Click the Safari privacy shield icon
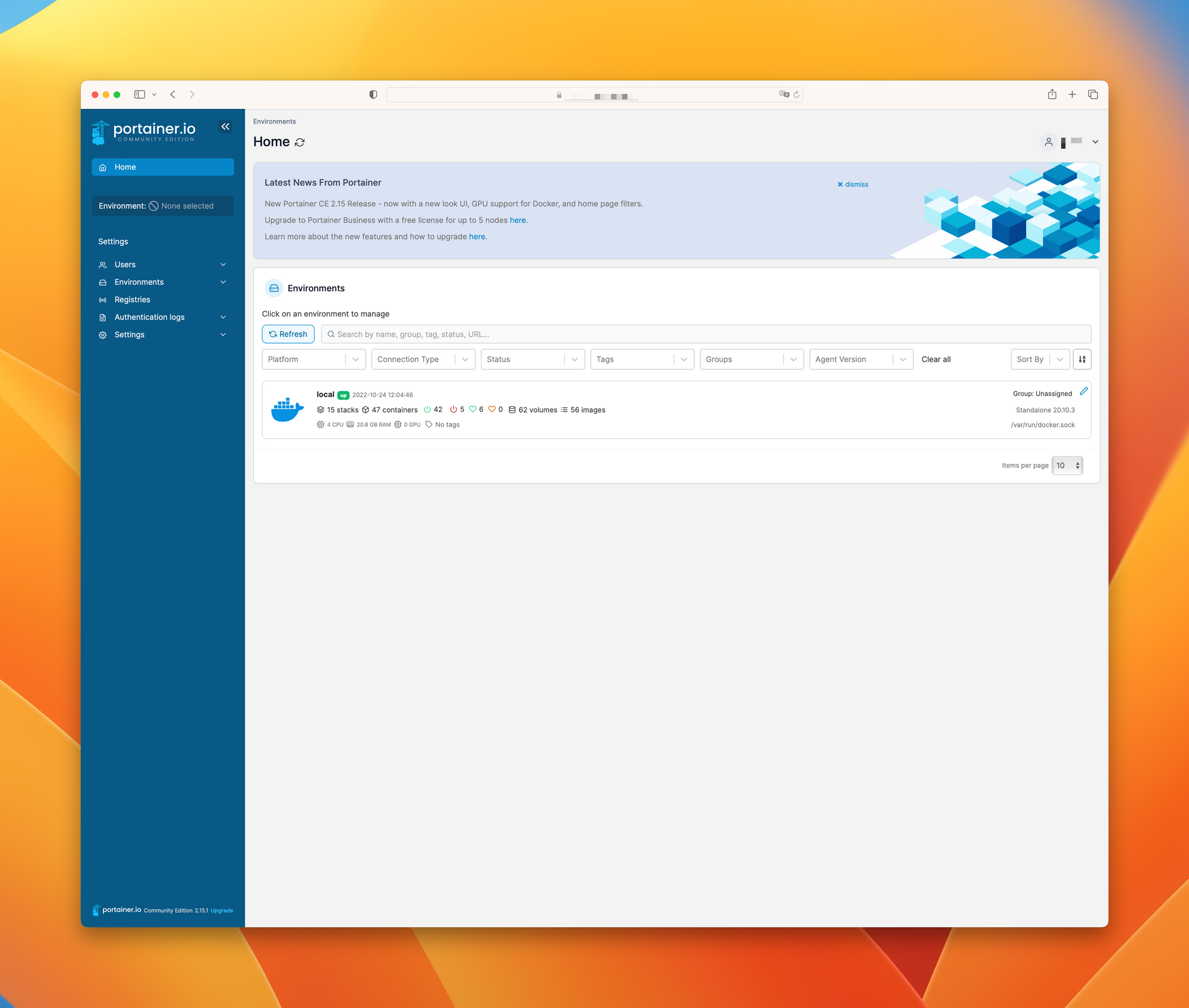Image resolution: width=1189 pixels, height=1008 pixels. point(373,95)
